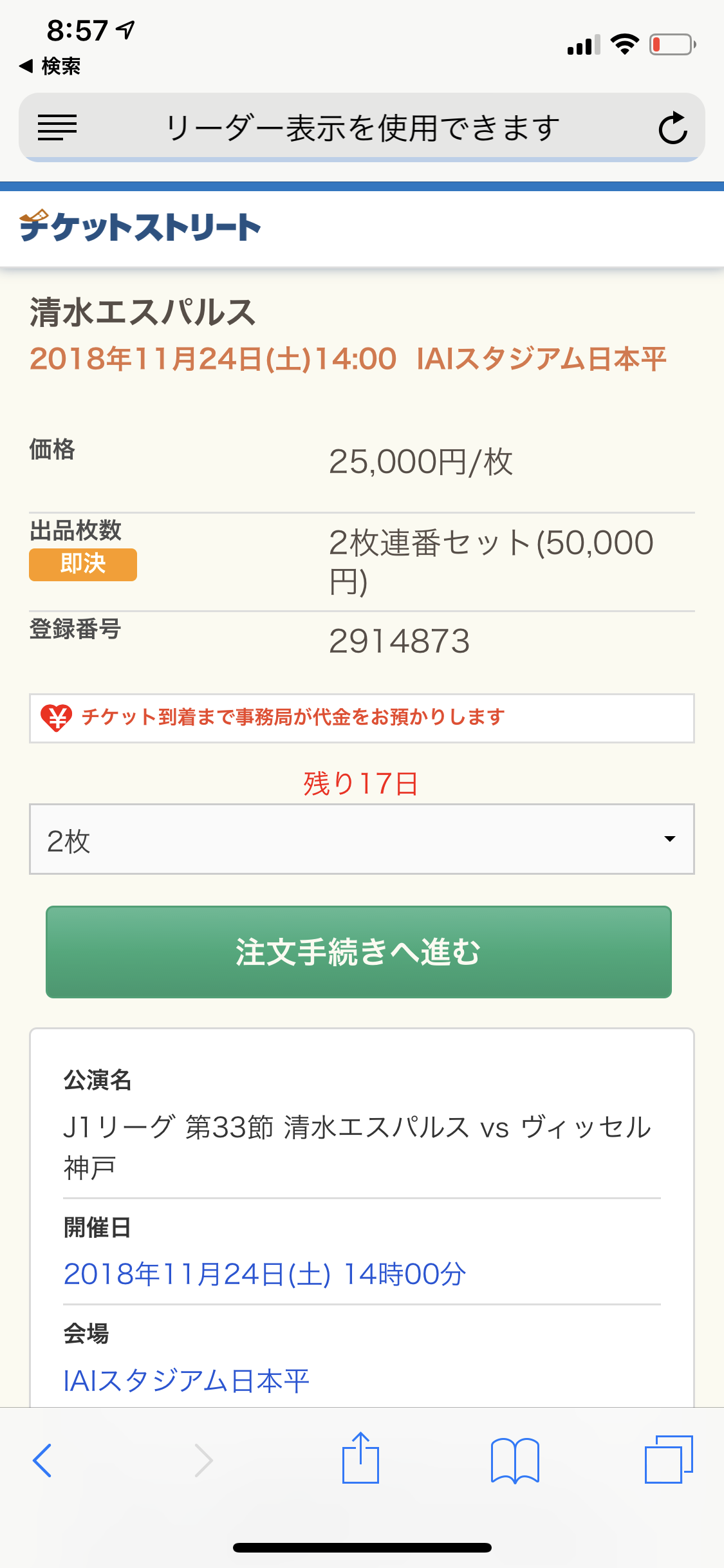Return to 検索 app via back link
Viewport: 724px width, 1568px height.
pos(50,66)
